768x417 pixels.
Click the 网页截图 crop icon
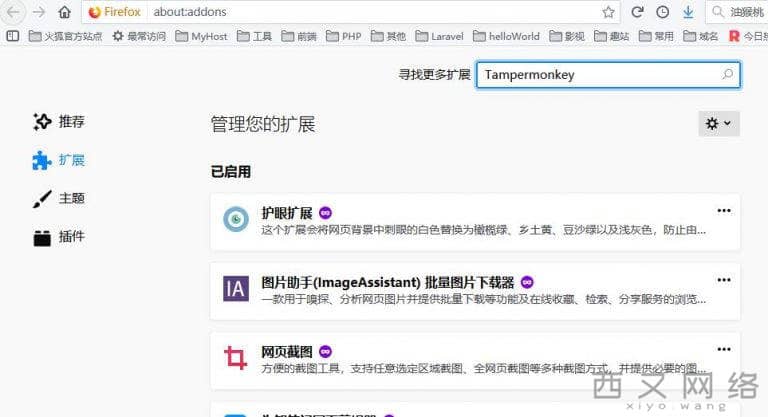(x=236, y=358)
